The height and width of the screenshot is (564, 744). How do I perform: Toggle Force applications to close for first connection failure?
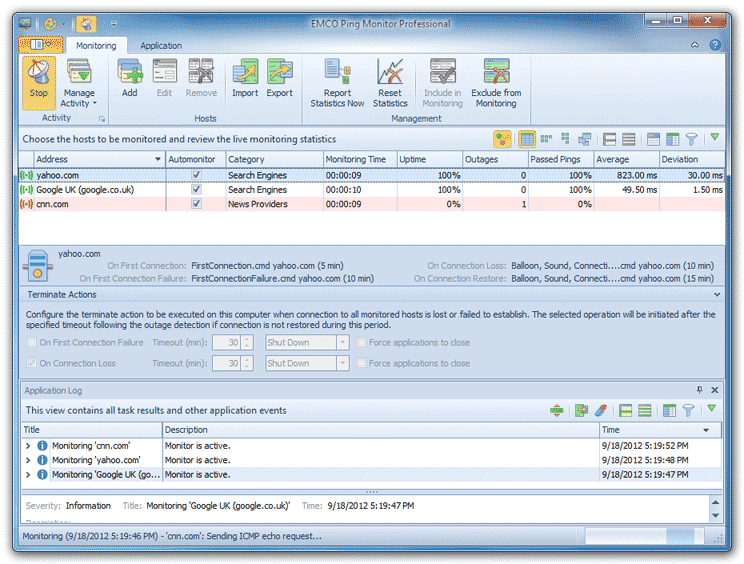click(x=361, y=342)
